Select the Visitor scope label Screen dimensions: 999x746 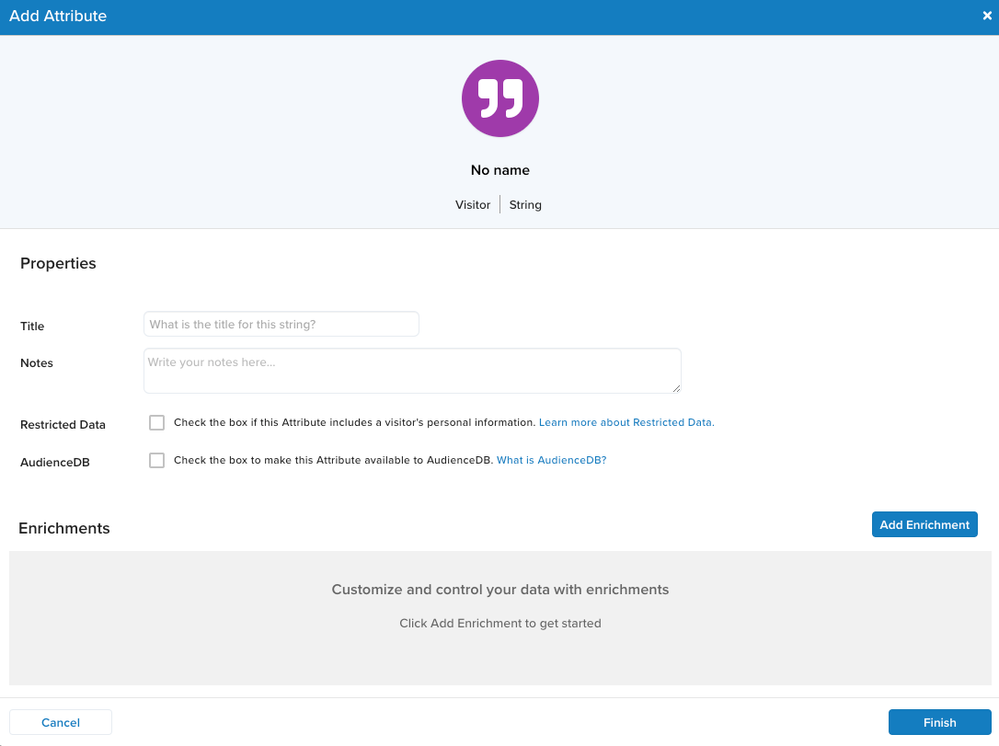click(473, 205)
